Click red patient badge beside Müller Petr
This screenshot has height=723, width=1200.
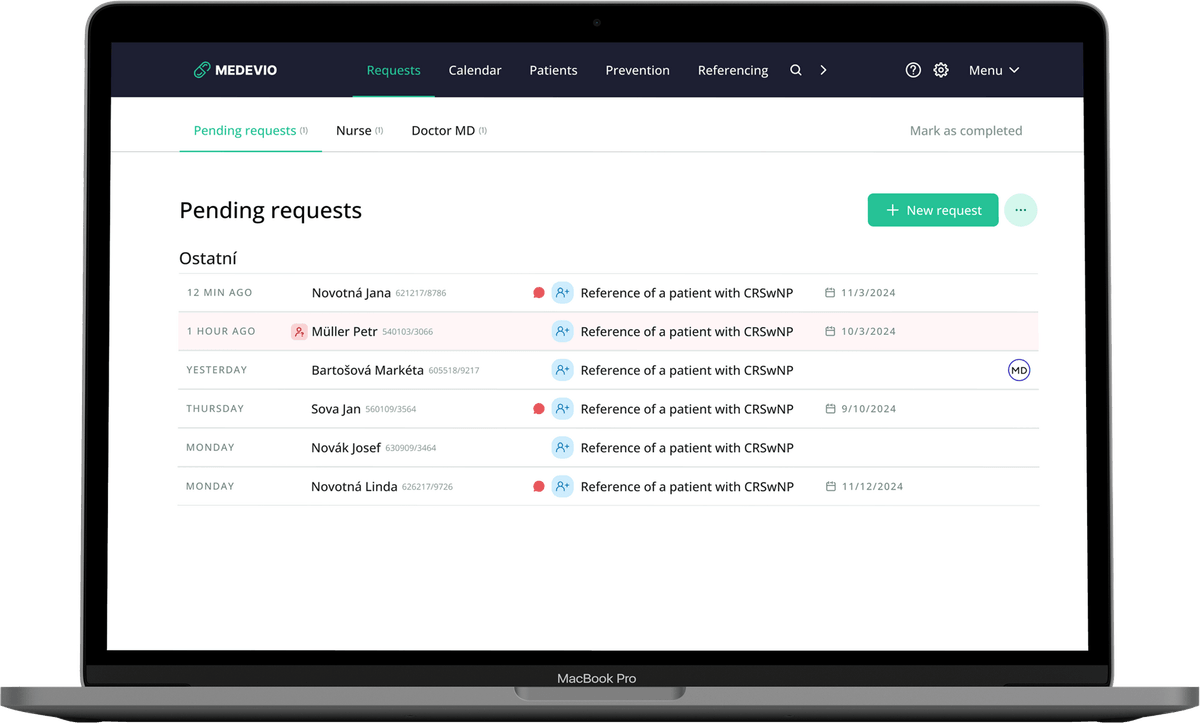tap(299, 332)
